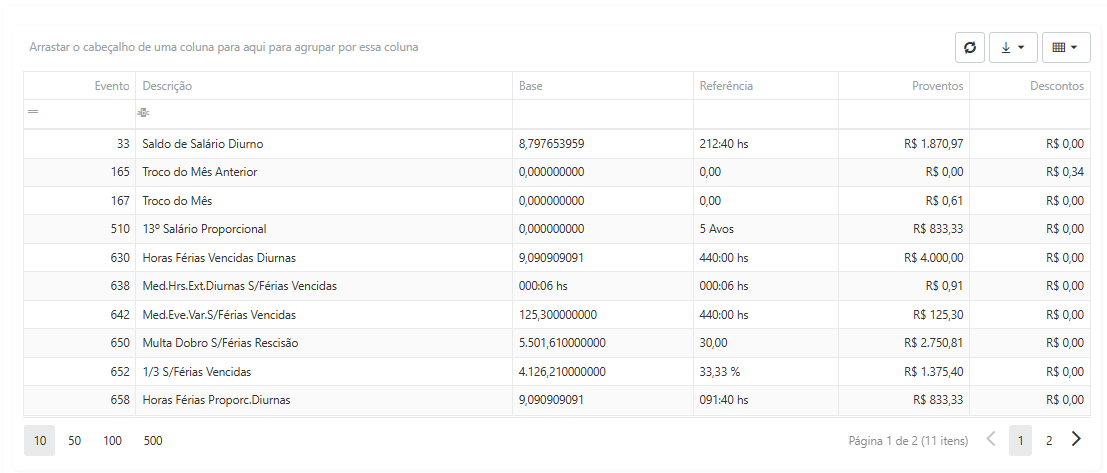Select page 1 in pagination
1107x473 pixels.
1020,441
